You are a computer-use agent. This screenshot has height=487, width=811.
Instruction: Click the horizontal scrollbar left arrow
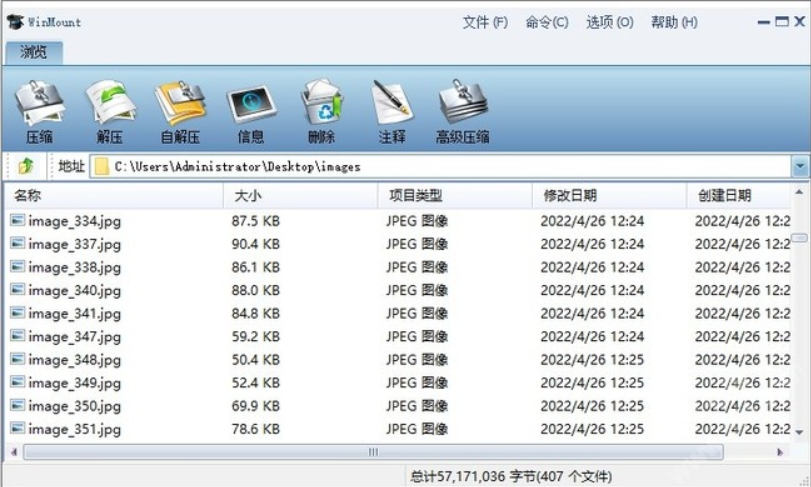click(14, 452)
